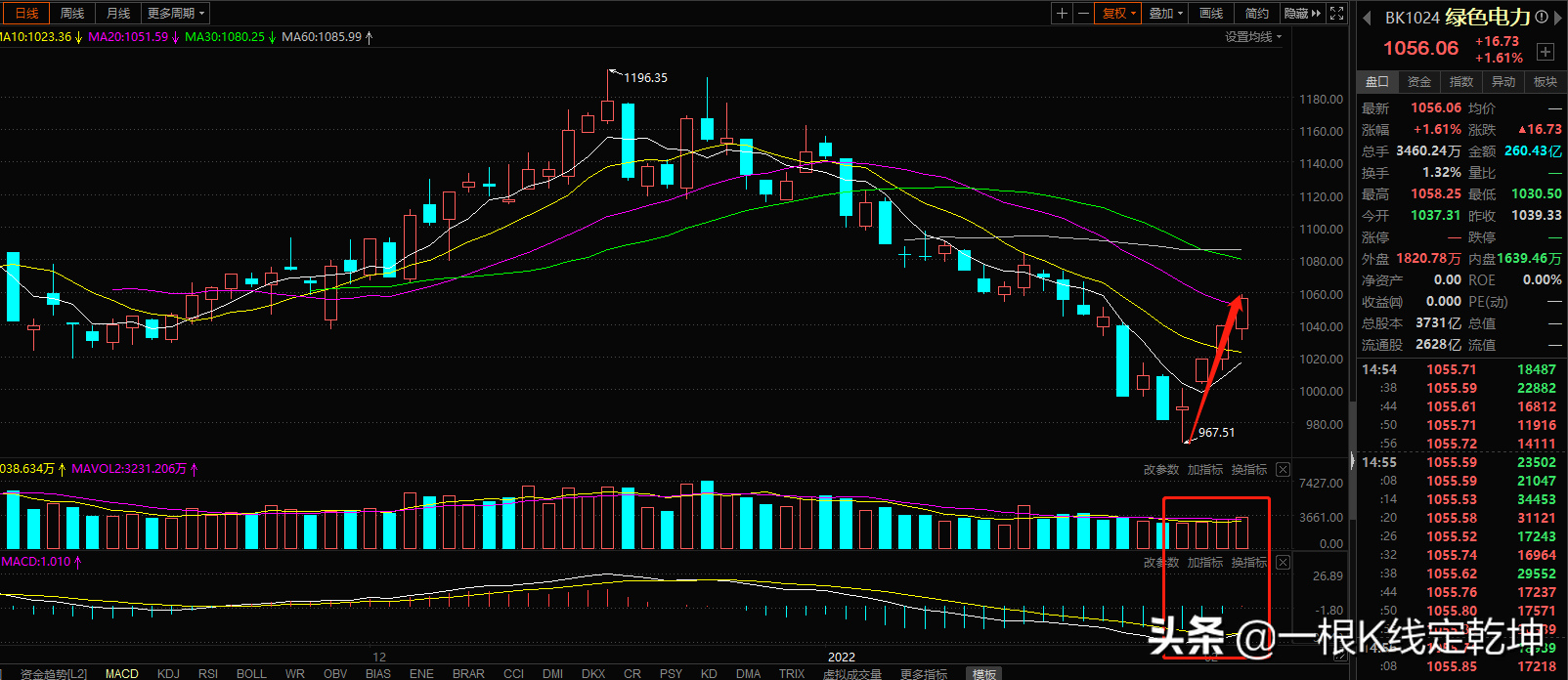This screenshot has width=1568, height=680.
Task: Open 设置均线 moving average settings
Action: click(x=1253, y=37)
